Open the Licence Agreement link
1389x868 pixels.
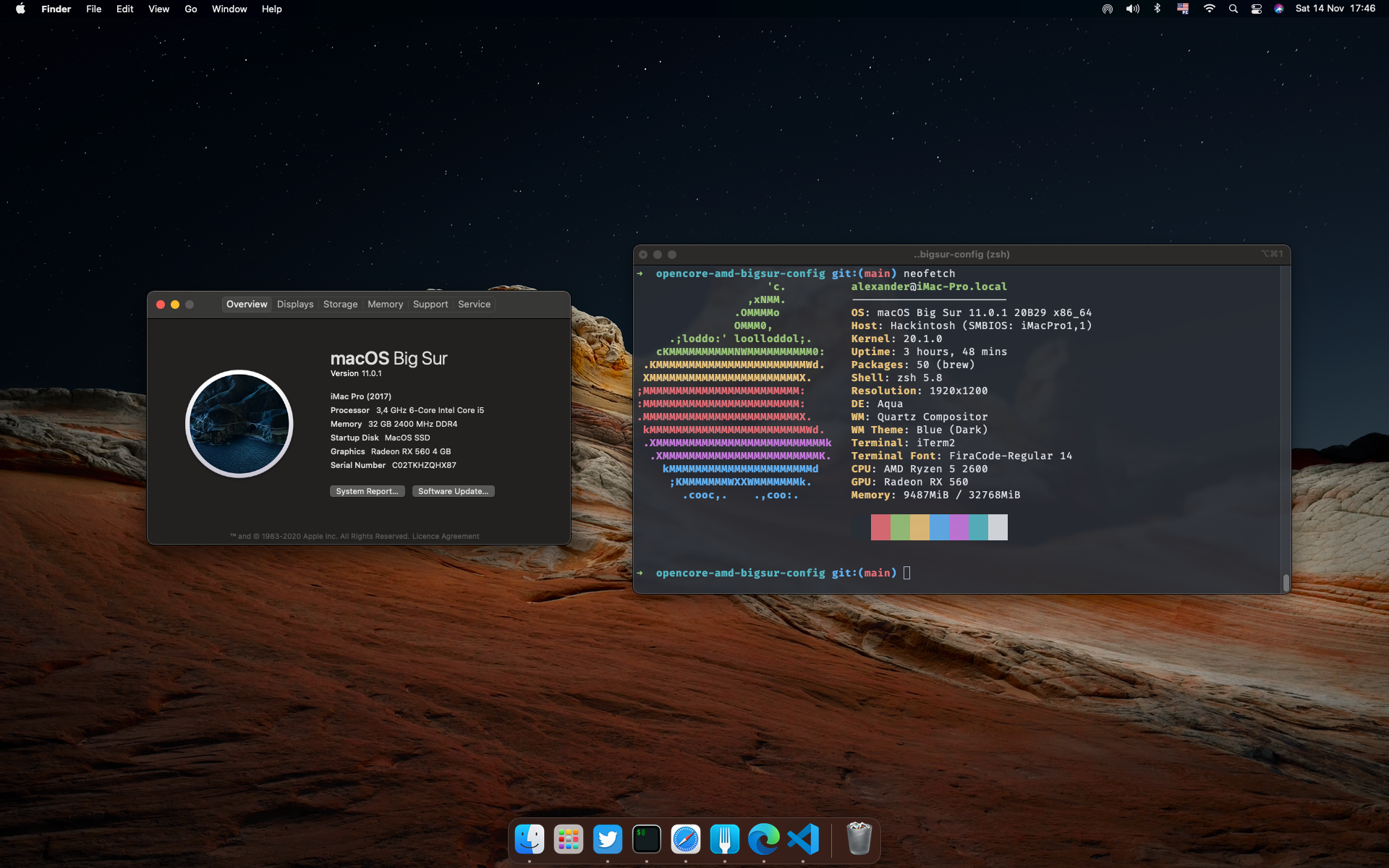coord(446,536)
